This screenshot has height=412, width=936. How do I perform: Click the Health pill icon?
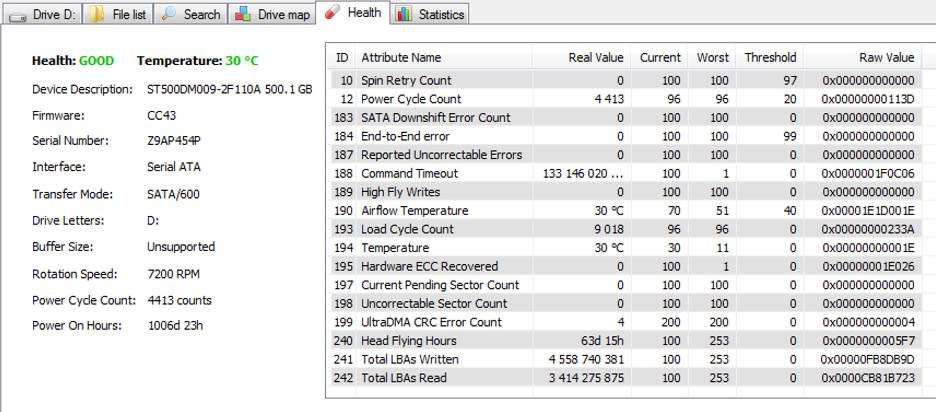332,12
